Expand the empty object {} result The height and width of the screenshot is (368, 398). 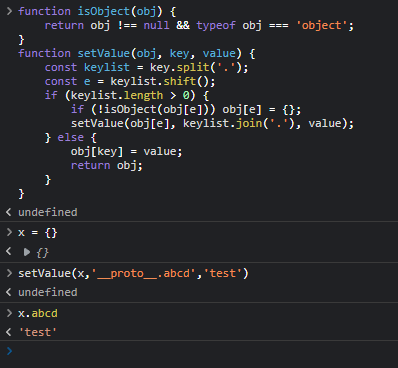tap(27, 252)
